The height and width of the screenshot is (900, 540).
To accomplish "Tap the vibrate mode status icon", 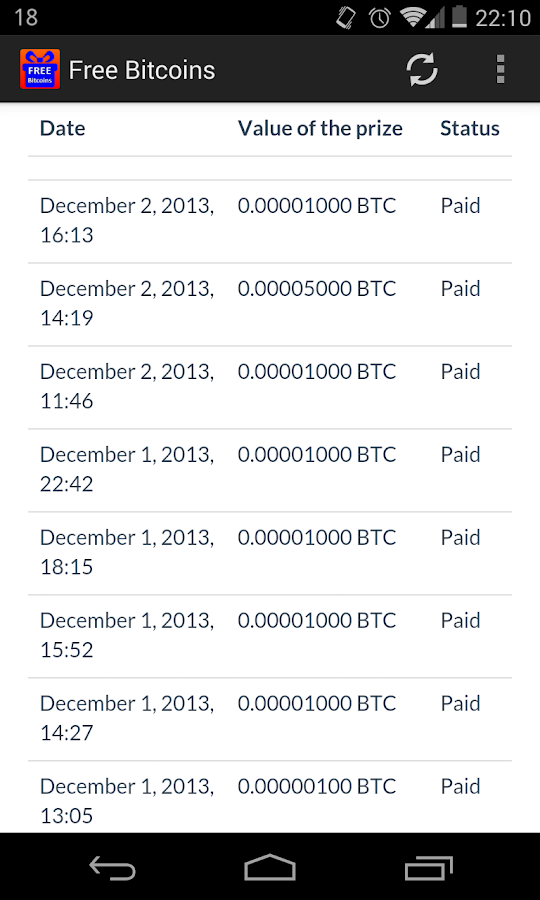I will [x=346, y=18].
